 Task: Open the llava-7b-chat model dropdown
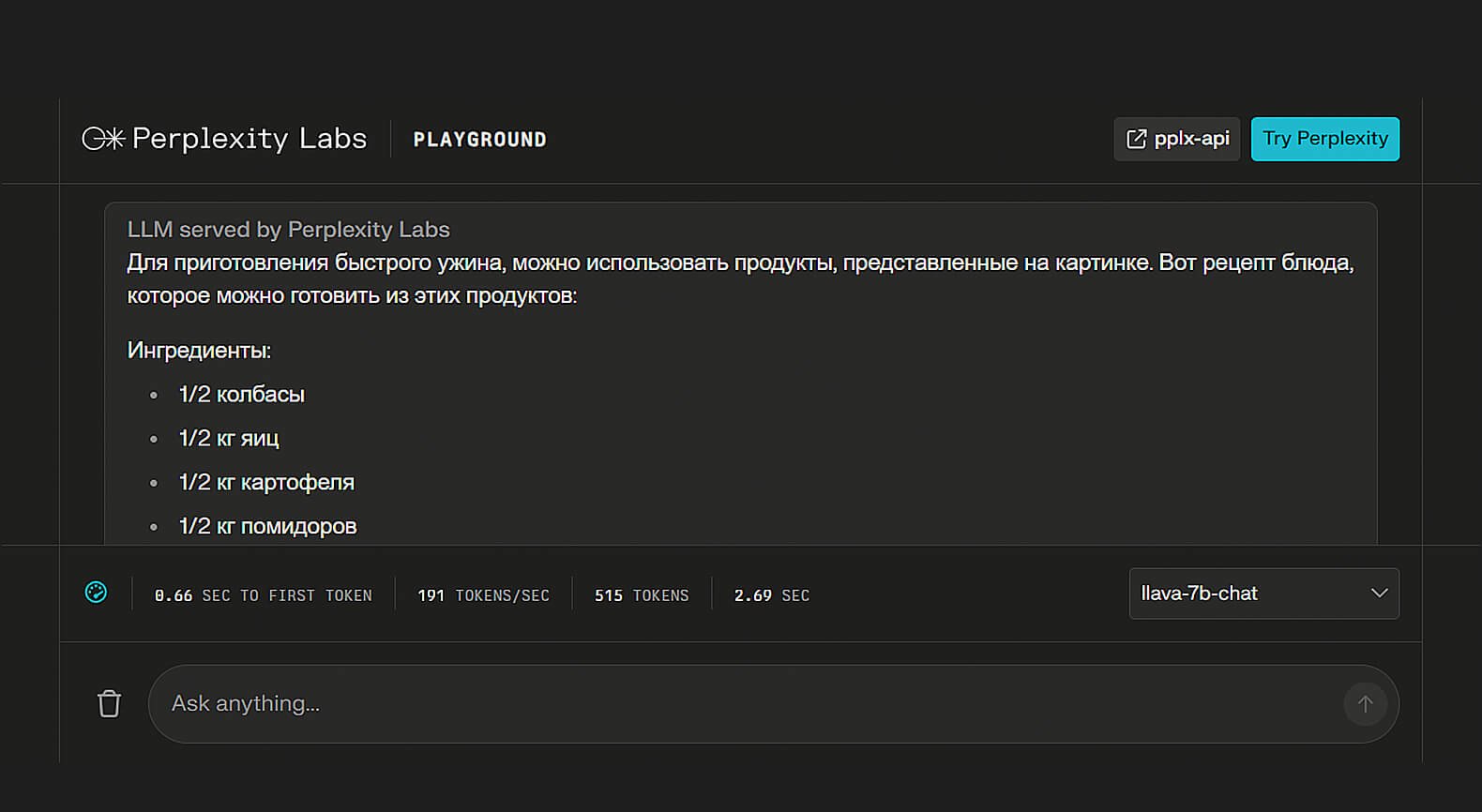(1263, 594)
